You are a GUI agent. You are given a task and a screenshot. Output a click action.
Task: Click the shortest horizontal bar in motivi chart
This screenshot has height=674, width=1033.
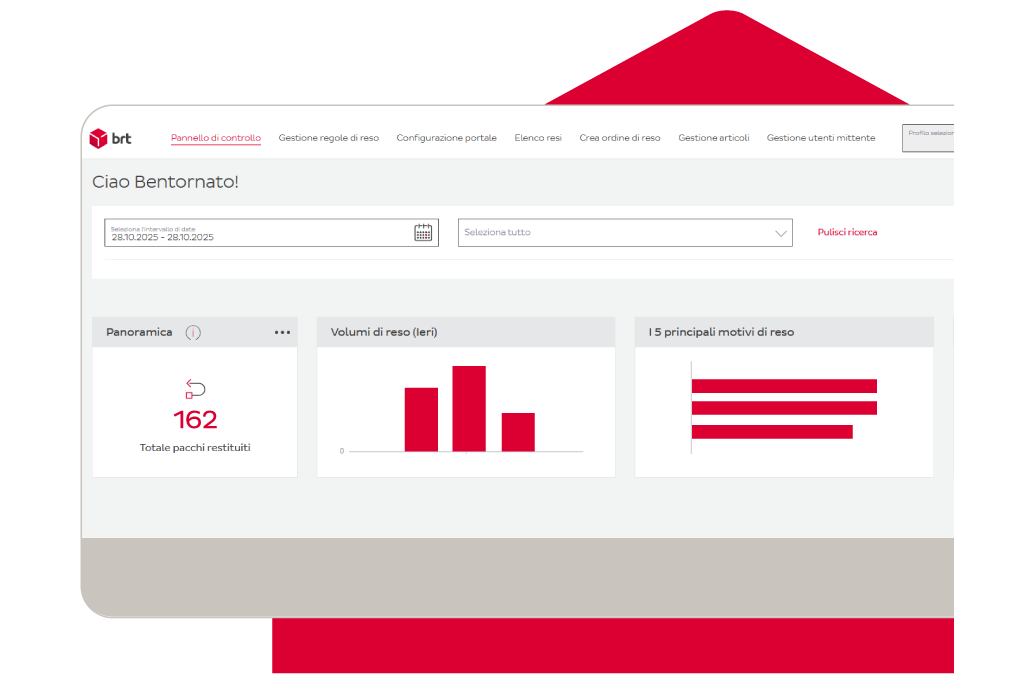pos(771,431)
